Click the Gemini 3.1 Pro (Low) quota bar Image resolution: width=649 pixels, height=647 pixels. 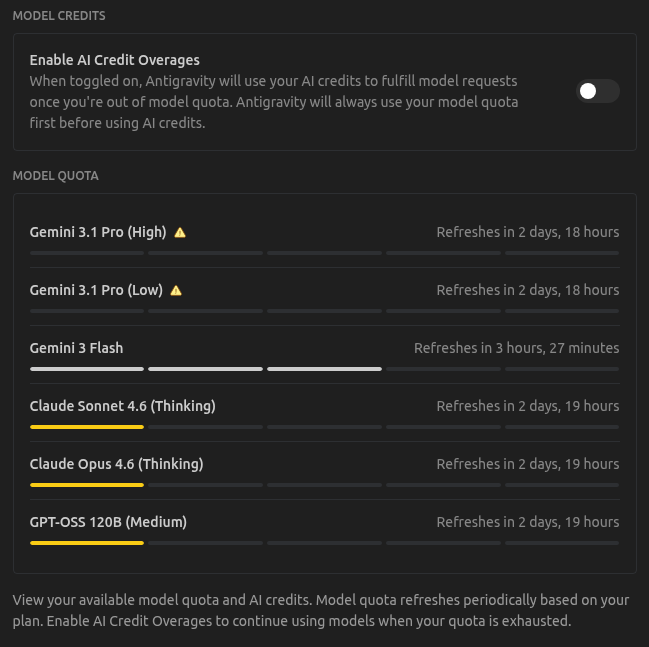pos(324,311)
